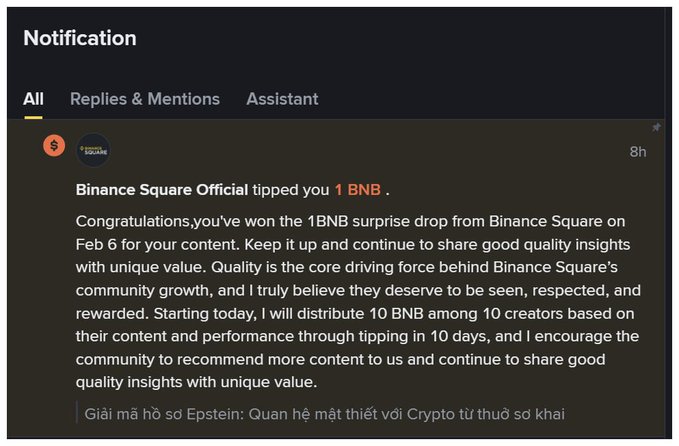Image resolution: width=679 pixels, height=446 pixels.
Task: Click the orange dollar tip icon
Action: [x=54, y=145]
